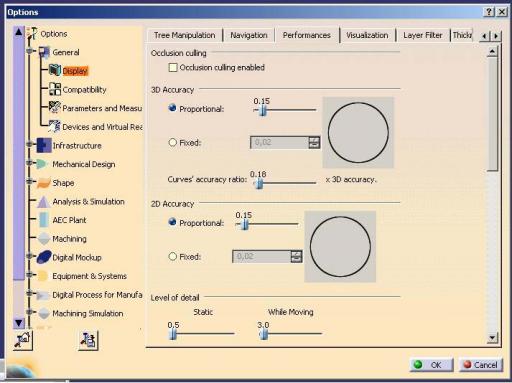Click the Compatibility icon in the tree
Viewport: 512px width, 383px height.
55,89
